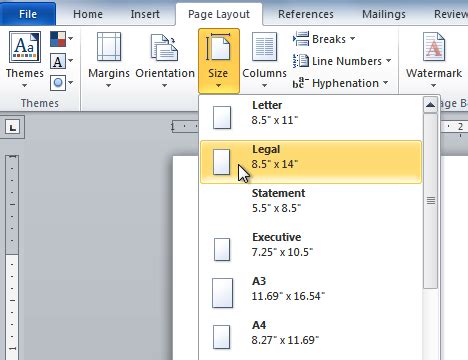Choose A4 8.27" x 11.69" paper size

click(311, 337)
